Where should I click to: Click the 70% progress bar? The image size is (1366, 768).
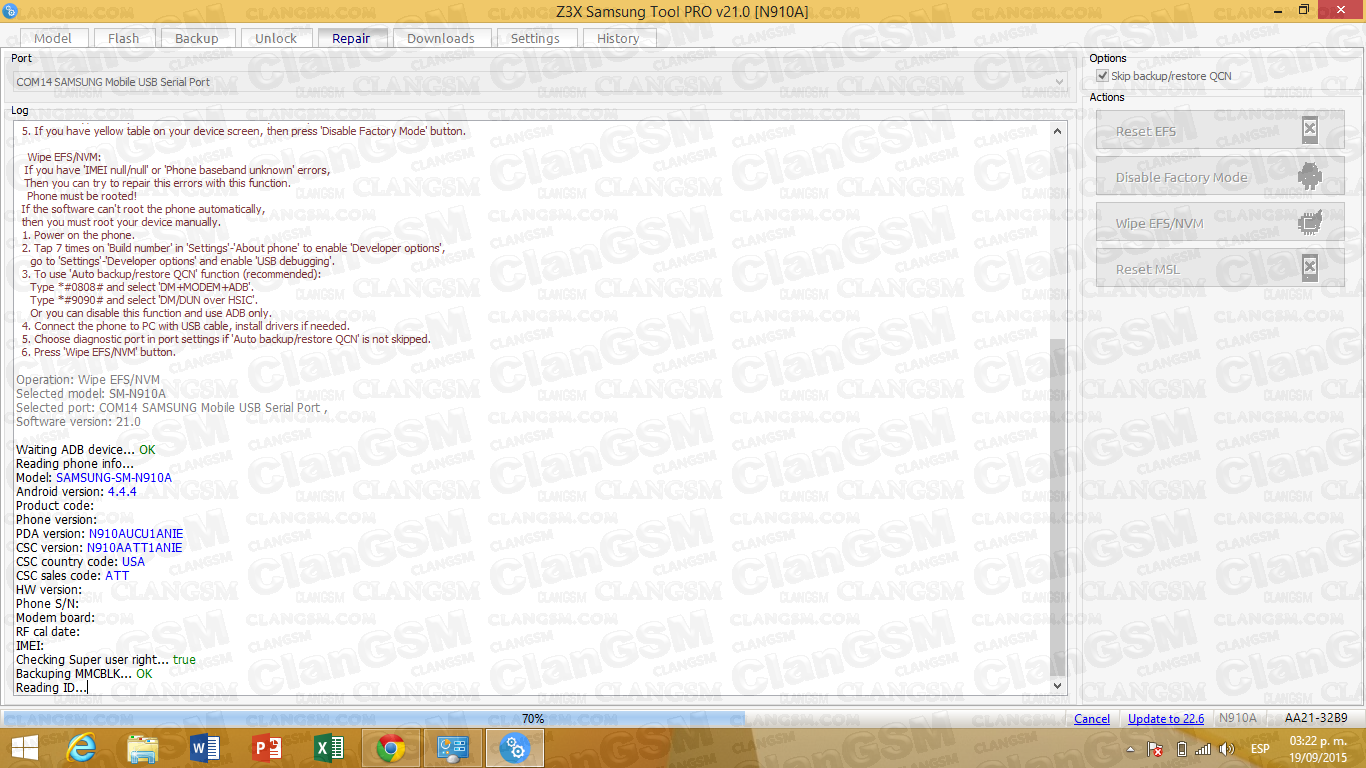[533, 719]
